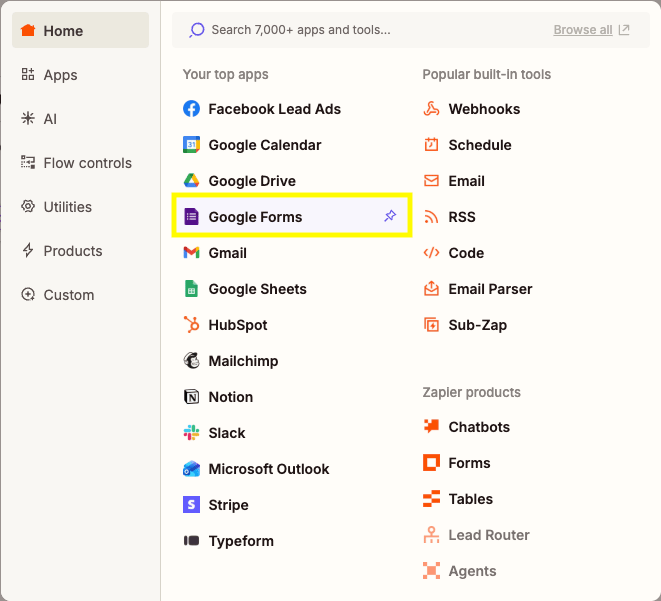The height and width of the screenshot is (601, 661).
Task: Click the Webhooks label
Action: [x=484, y=109]
